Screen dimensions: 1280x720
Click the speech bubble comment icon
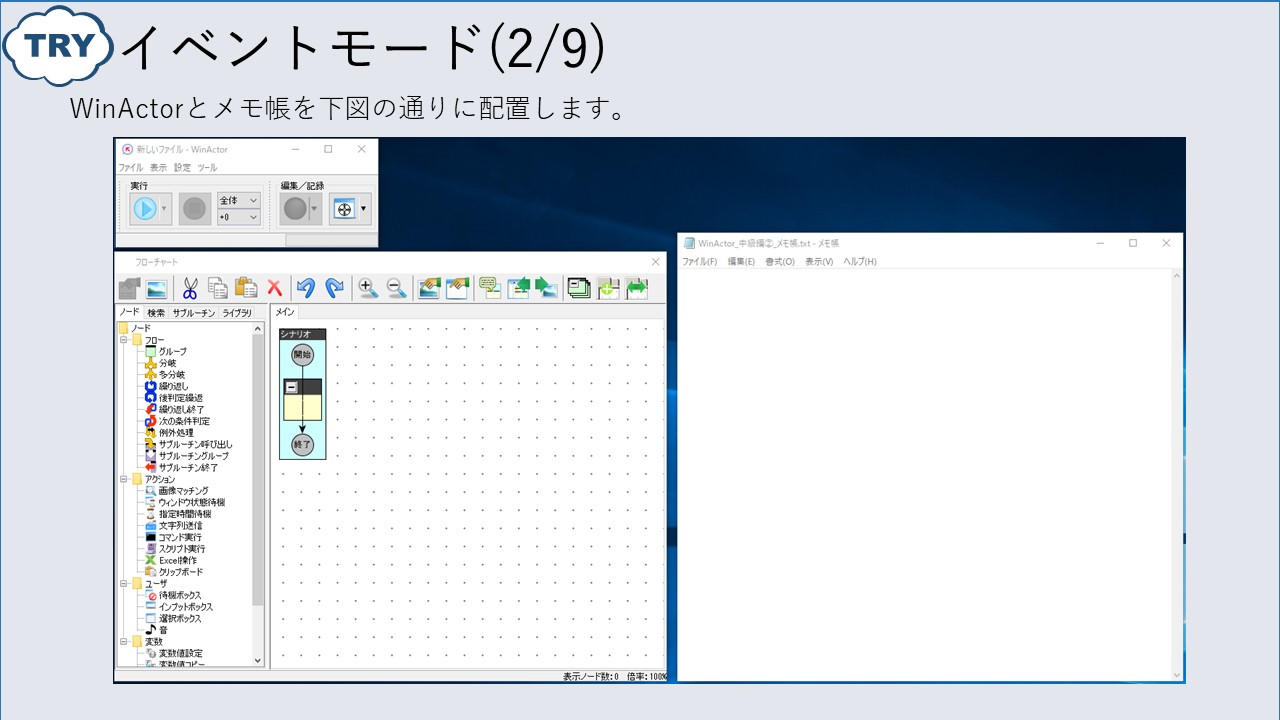coord(489,288)
